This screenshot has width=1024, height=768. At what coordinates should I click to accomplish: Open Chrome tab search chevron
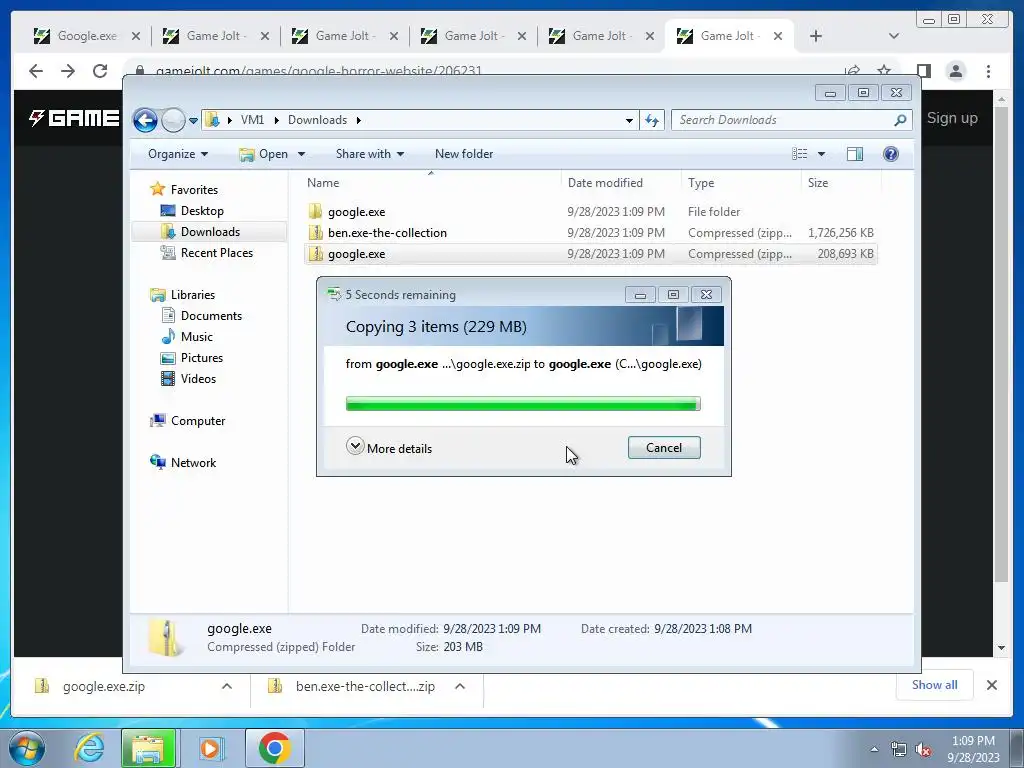point(894,36)
